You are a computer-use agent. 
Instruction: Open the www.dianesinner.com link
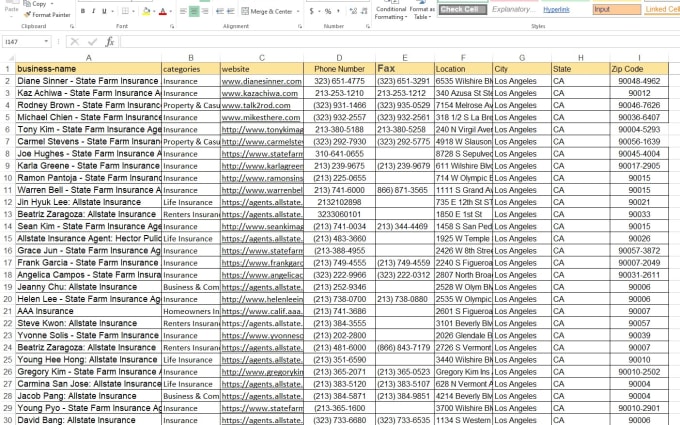pos(262,81)
